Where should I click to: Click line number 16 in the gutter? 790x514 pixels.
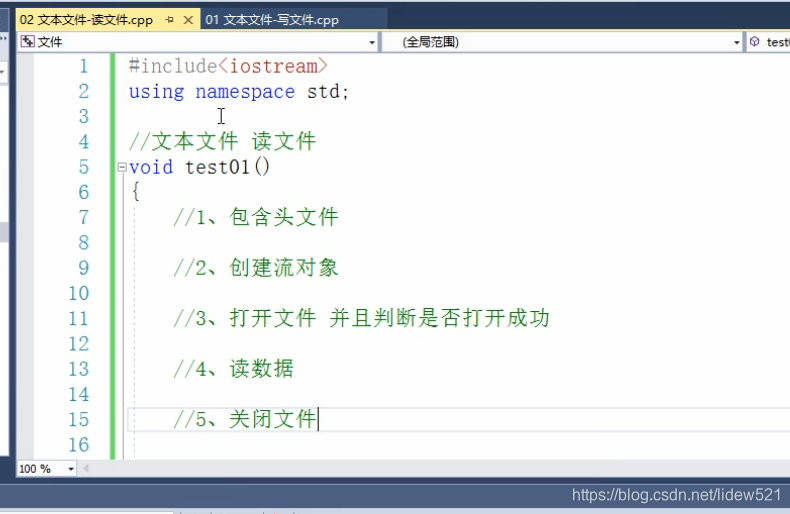[x=79, y=444]
